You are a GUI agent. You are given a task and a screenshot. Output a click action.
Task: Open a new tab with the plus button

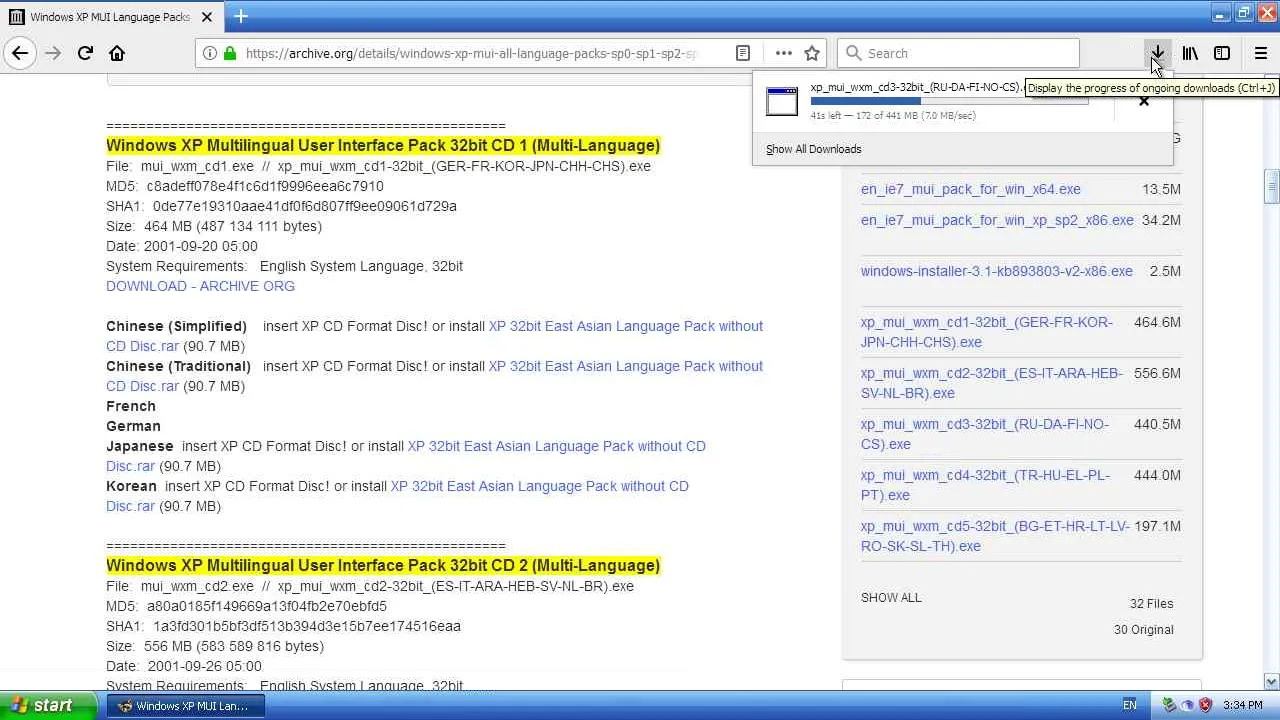(x=241, y=16)
